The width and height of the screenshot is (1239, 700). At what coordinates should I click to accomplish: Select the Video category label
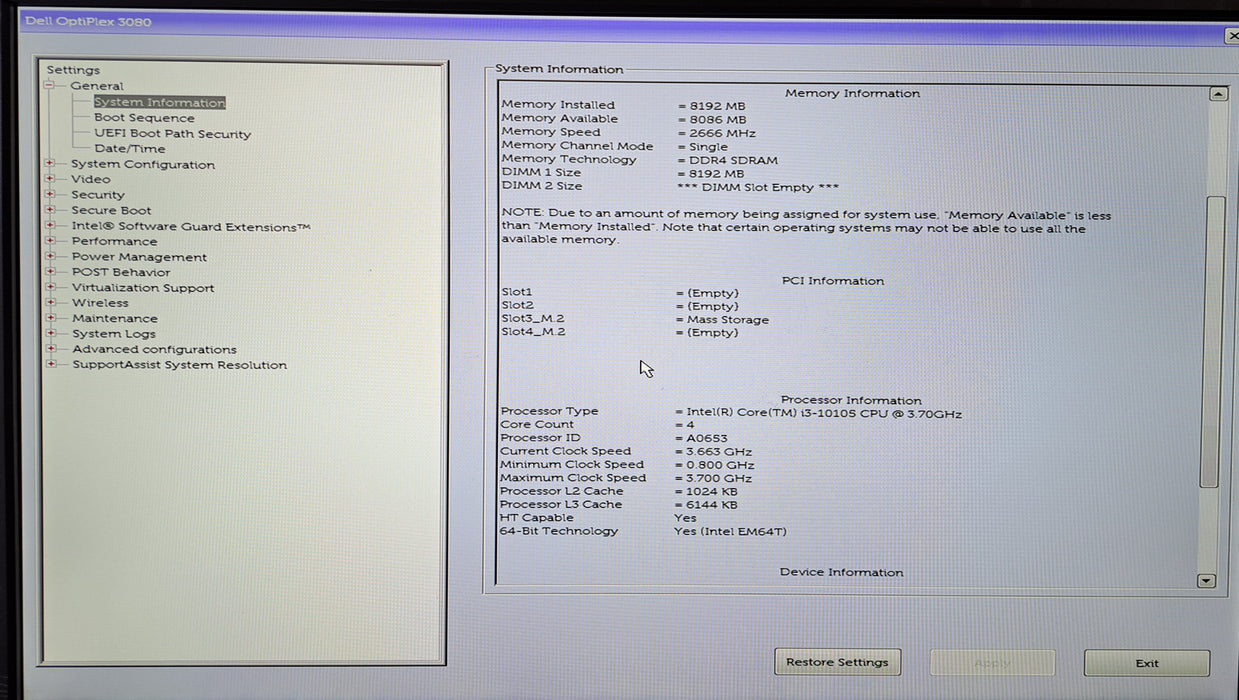coord(91,179)
